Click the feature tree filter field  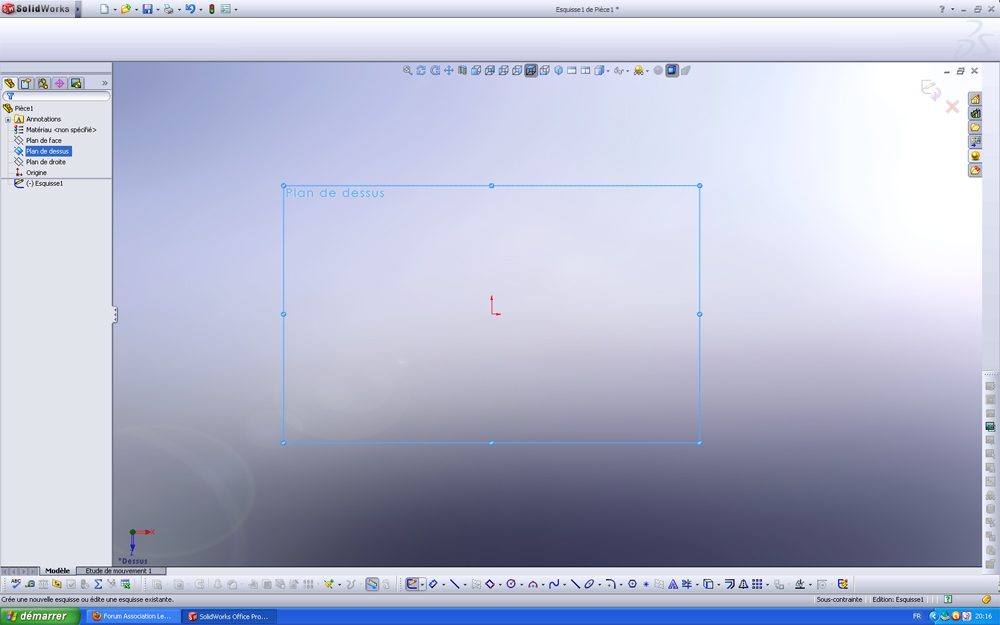56,96
